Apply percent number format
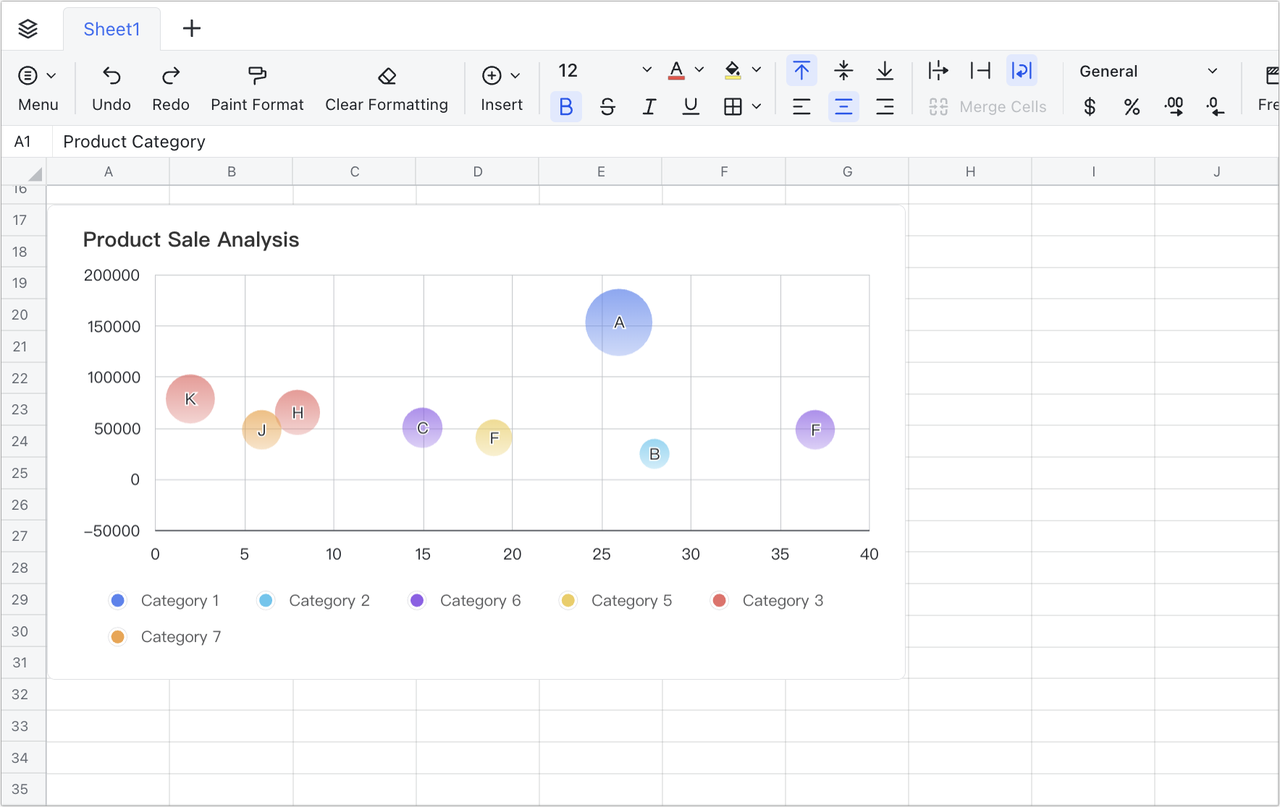The width and height of the screenshot is (1280, 807). point(1132,107)
